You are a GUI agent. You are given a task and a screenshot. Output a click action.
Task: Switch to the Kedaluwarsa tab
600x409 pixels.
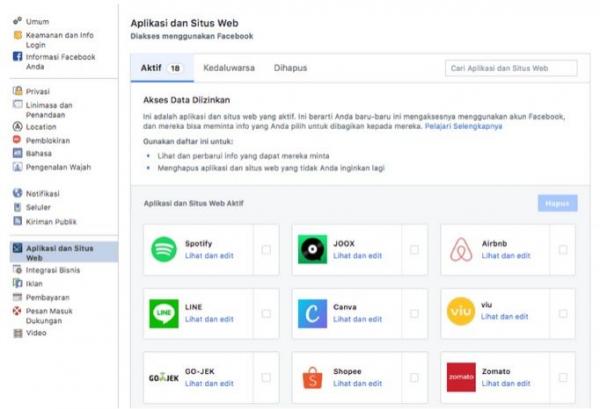click(229, 68)
